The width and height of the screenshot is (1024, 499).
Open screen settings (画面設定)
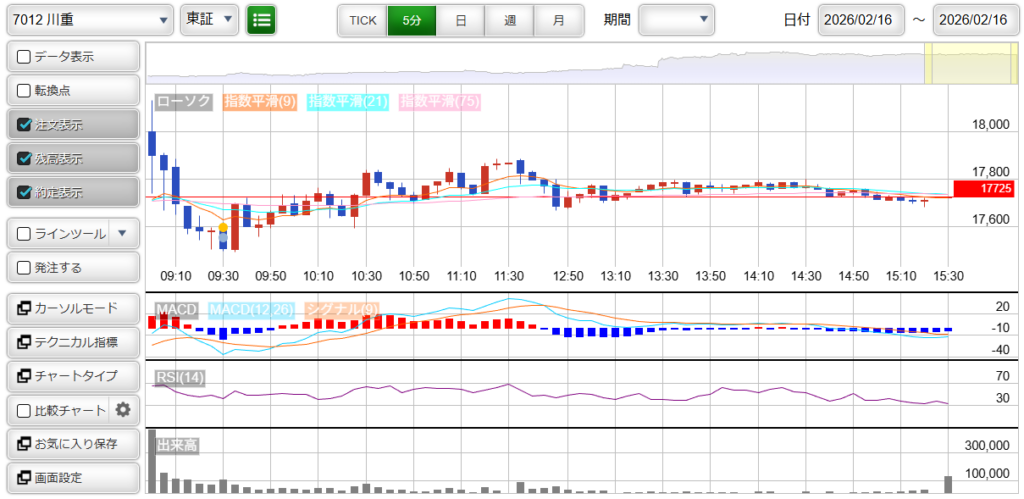(x=72, y=478)
